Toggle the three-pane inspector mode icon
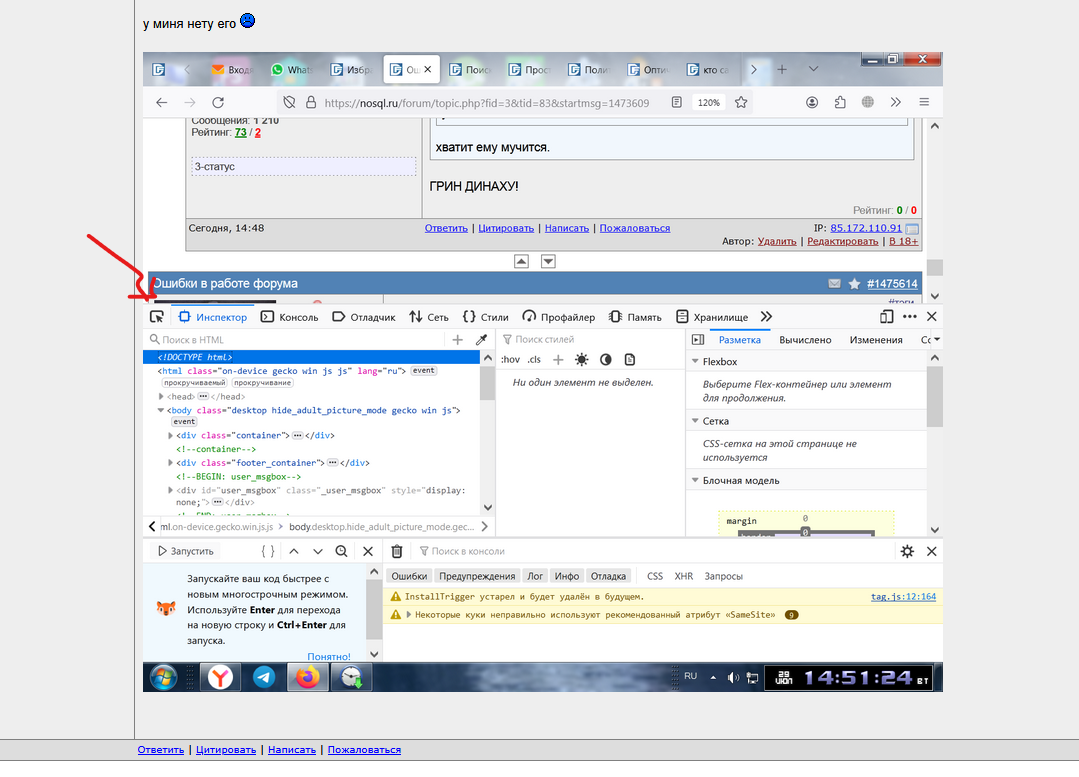The height and width of the screenshot is (777, 1079). pyautogui.click(x=698, y=339)
